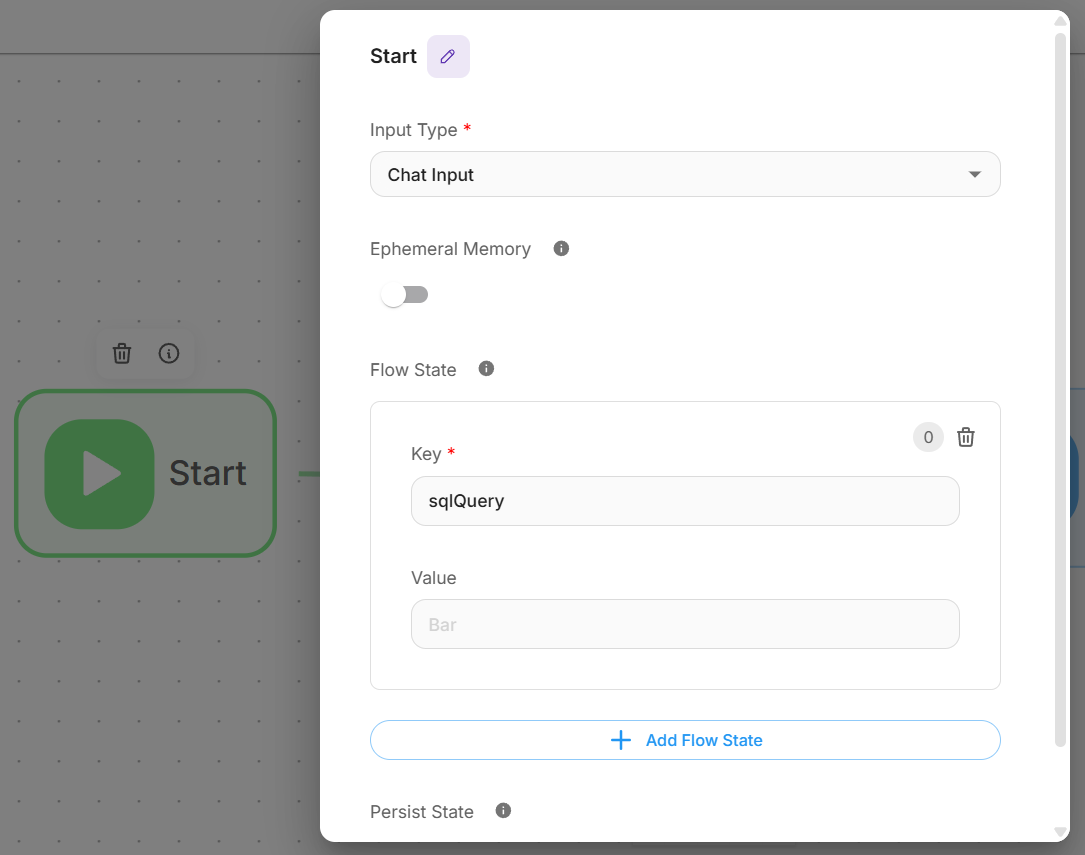This screenshot has width=1085, height=855.
Task: Open the Input Type dropdown
Action: 684,174
